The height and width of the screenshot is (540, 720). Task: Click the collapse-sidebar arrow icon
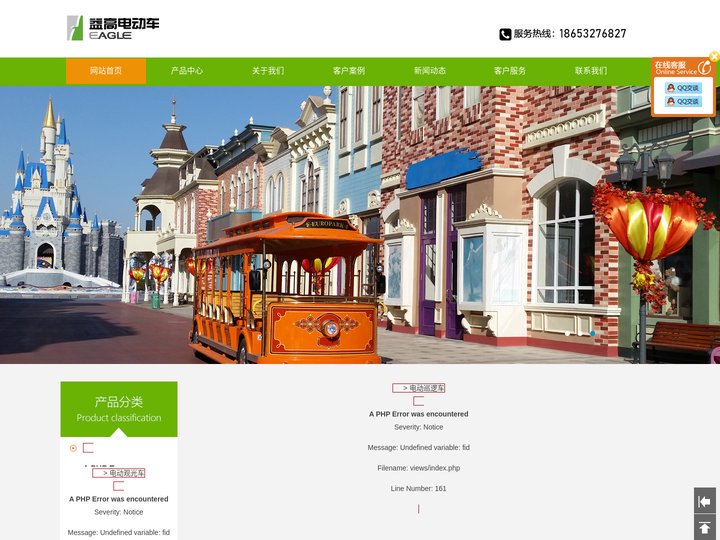(704, 501)
